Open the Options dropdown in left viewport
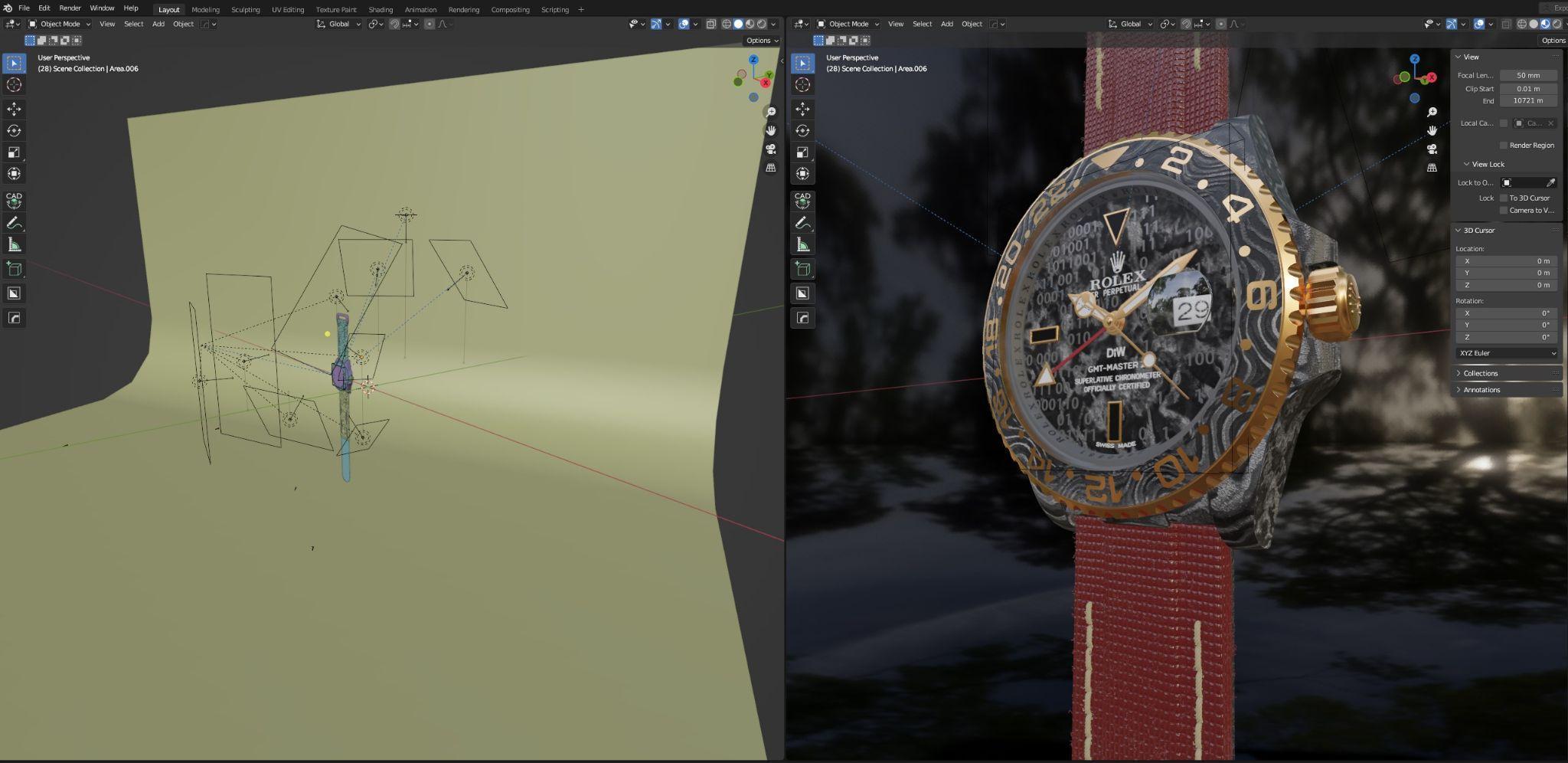Viewport: 1568px width, 763px height. click(x=761, y=41)
